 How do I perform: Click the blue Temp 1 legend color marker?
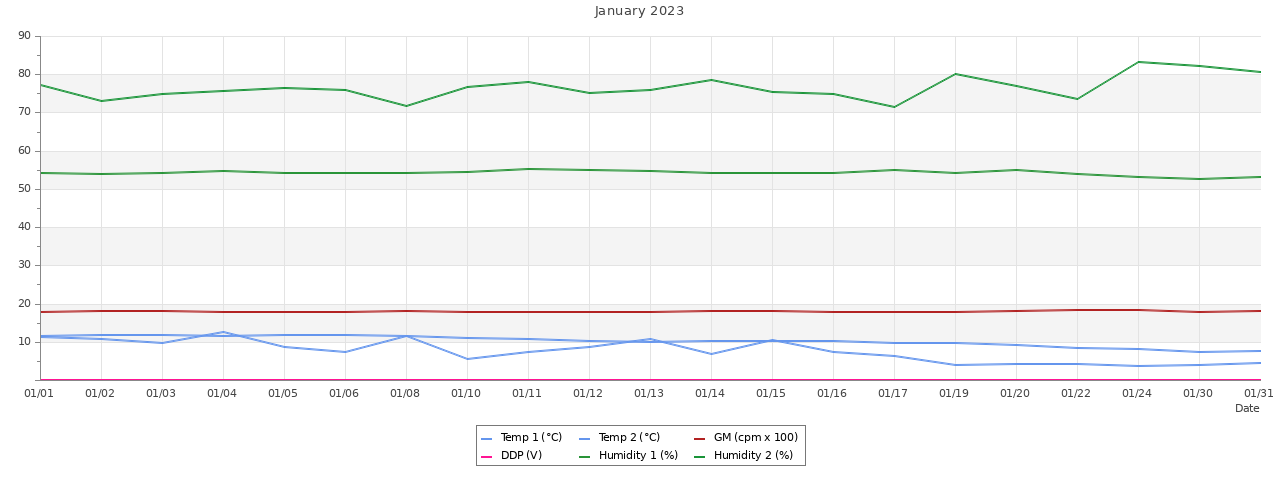(487, 439)
